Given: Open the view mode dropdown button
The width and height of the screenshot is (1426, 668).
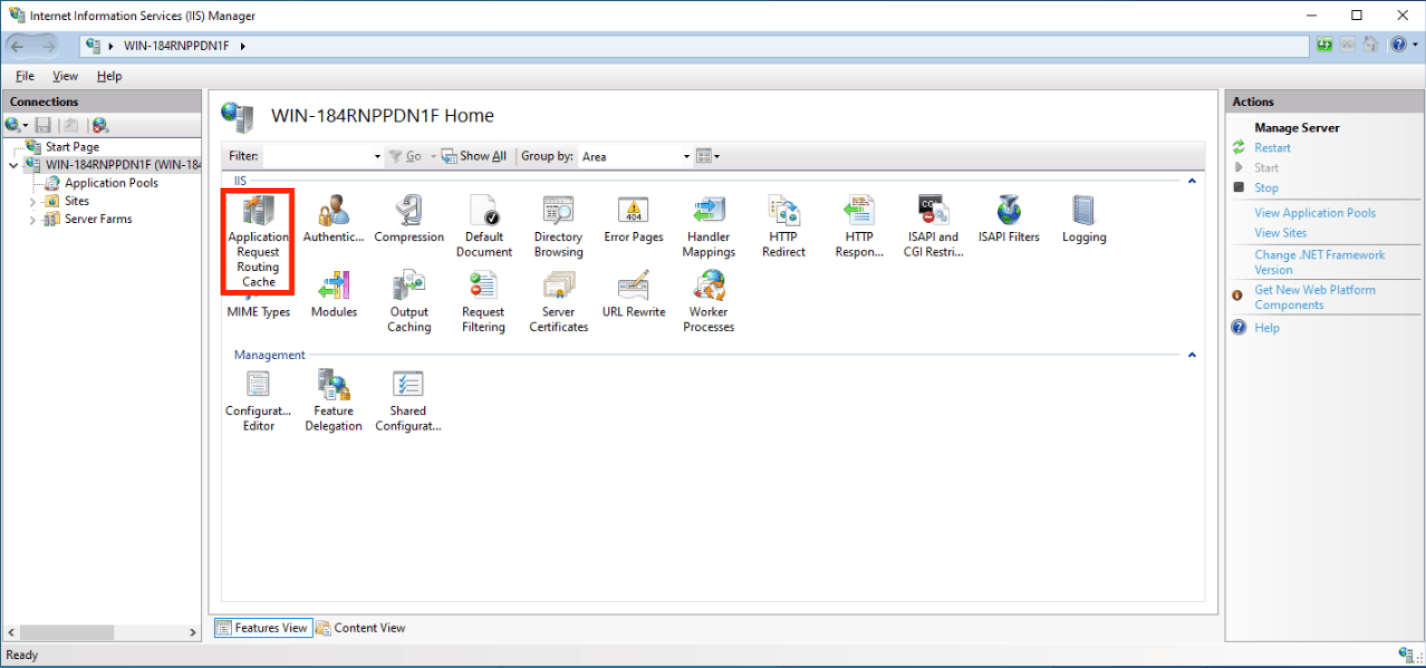Looking at the screenshot, I should 708,157.
